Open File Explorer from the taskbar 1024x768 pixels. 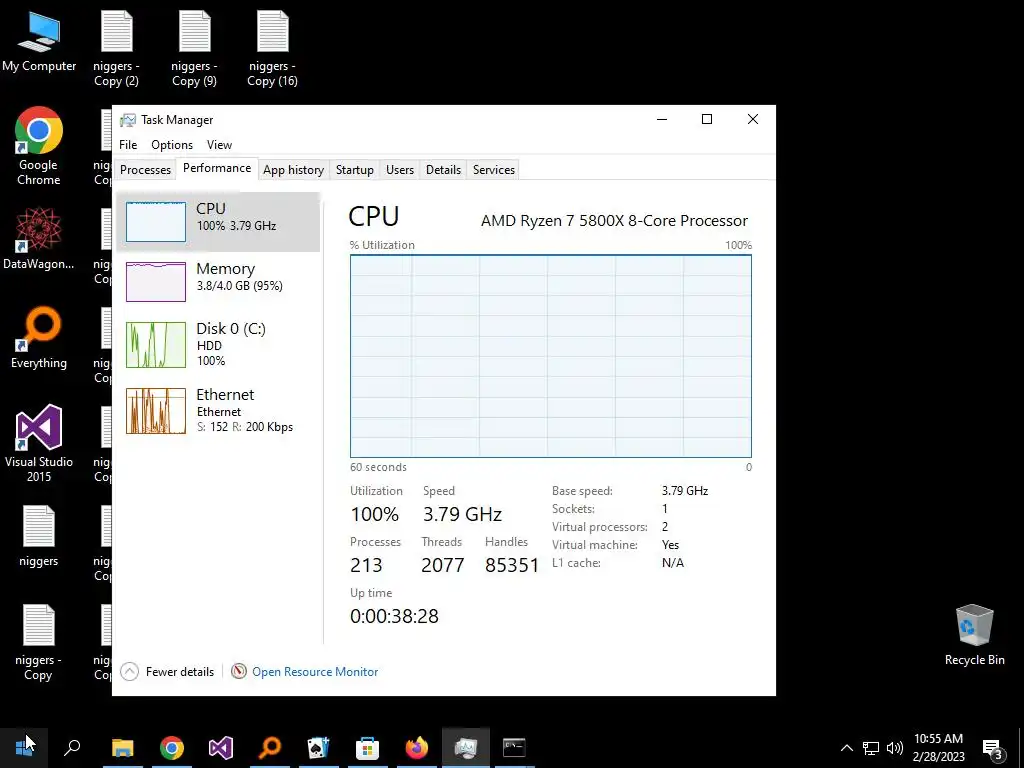coord(122,748)
